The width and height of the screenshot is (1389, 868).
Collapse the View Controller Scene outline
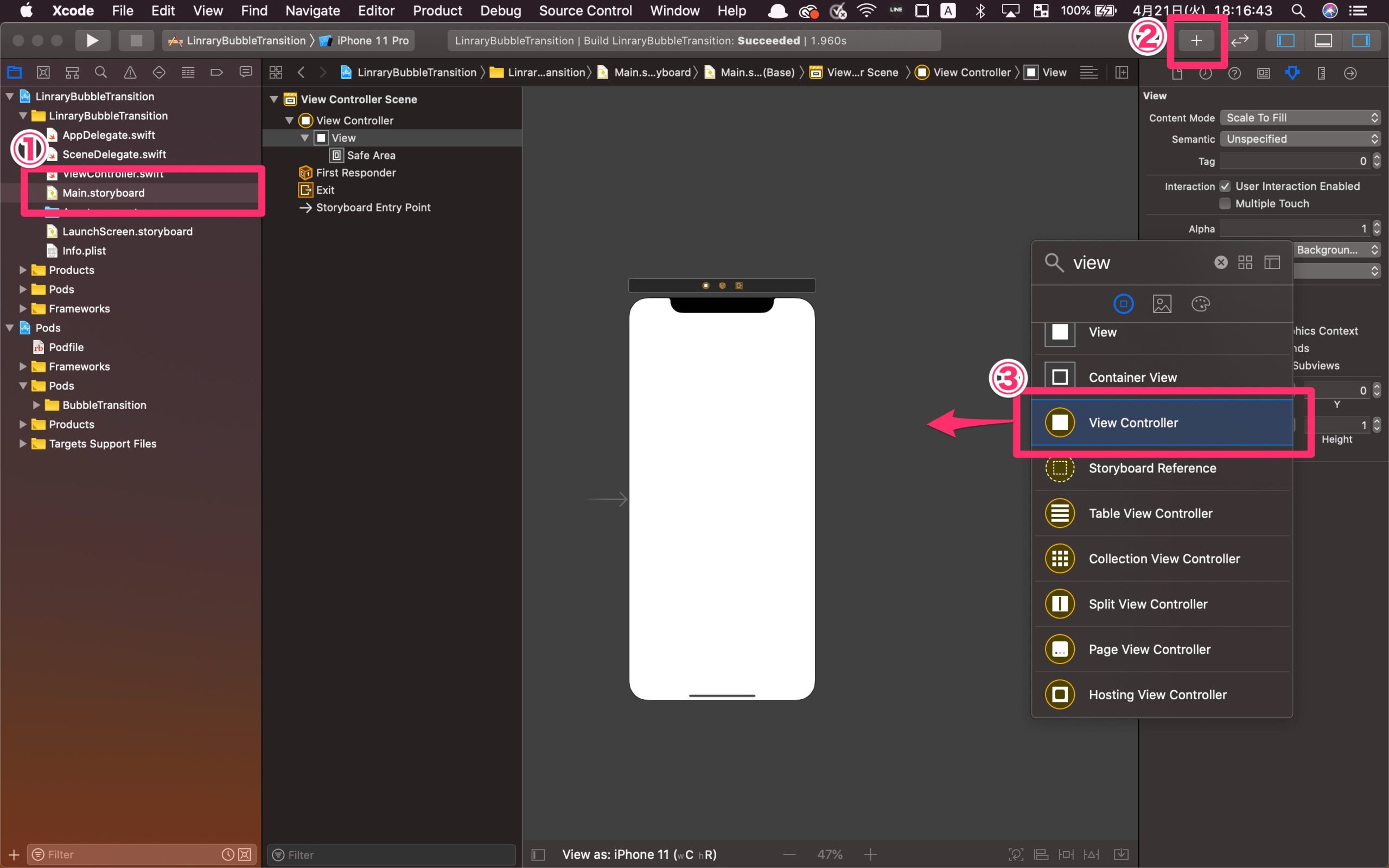tap(275, 99)
